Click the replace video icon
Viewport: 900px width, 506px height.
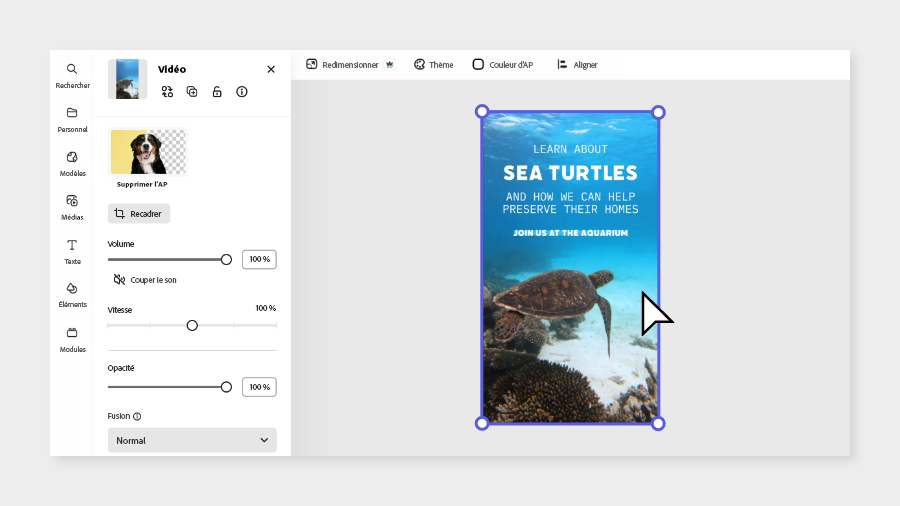(x=167, y=92)
